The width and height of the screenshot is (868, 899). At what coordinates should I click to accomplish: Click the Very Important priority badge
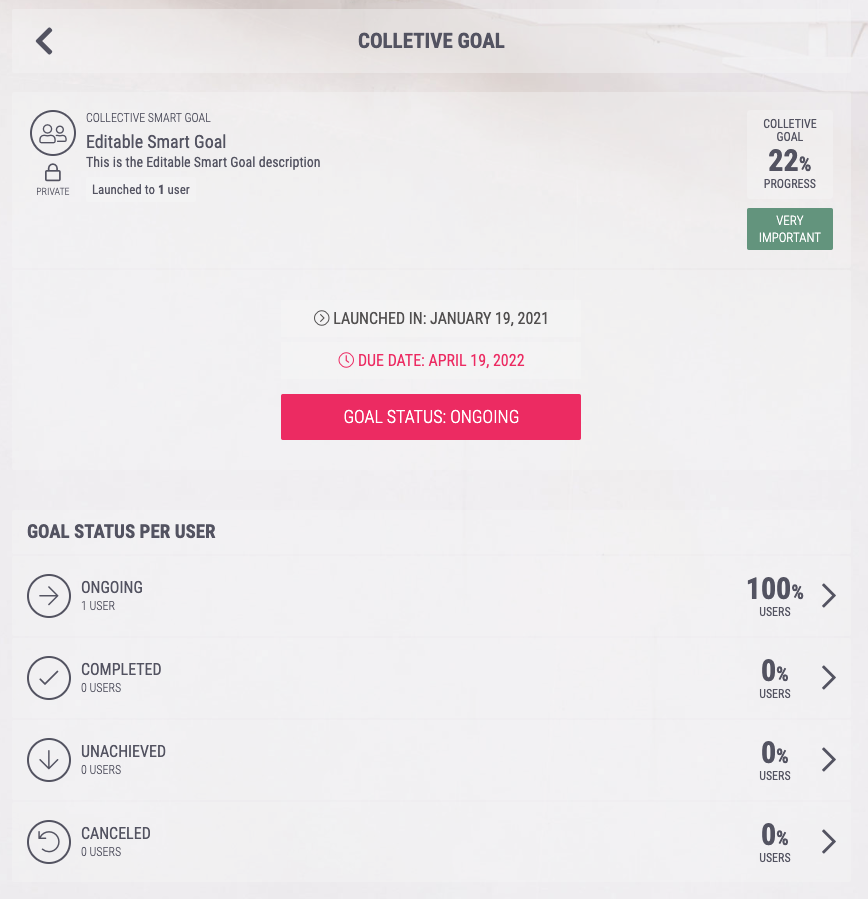pos(789,229)
